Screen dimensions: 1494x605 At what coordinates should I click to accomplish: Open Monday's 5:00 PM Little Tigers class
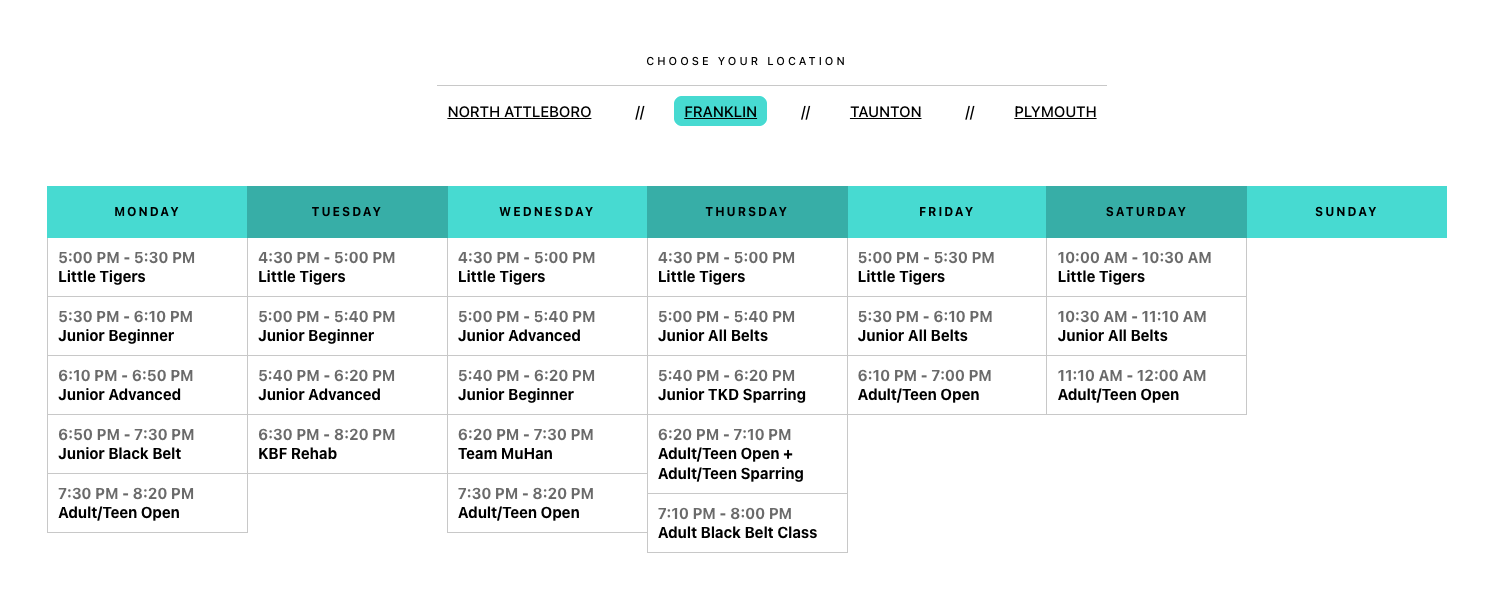coord(147,267)
